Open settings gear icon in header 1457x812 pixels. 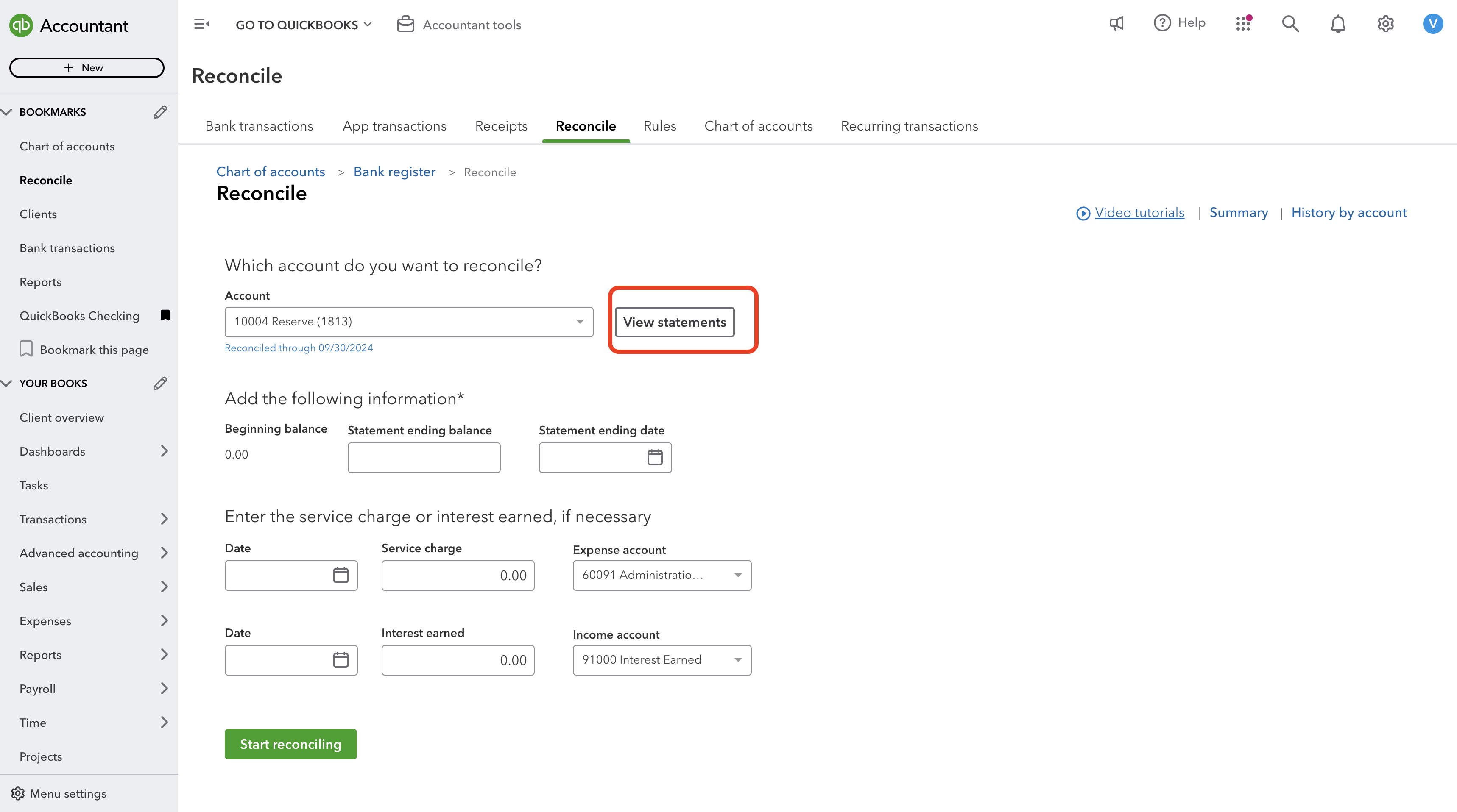click(x=1385, y=24)
